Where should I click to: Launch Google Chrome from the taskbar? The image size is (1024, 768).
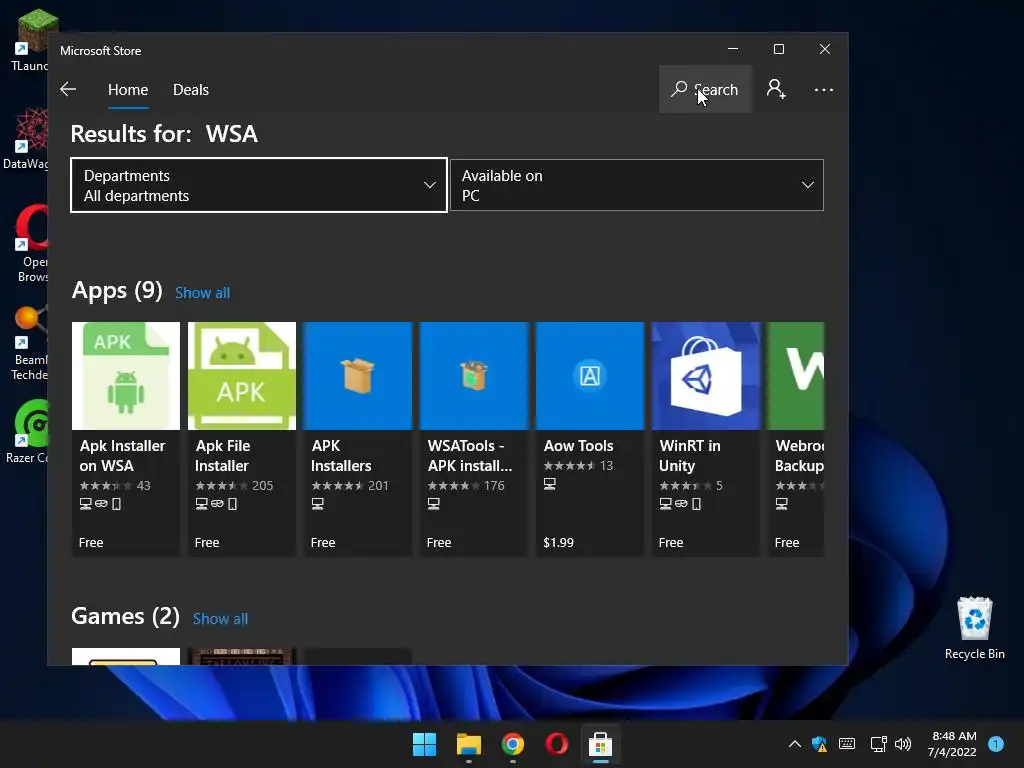(513, 744)
